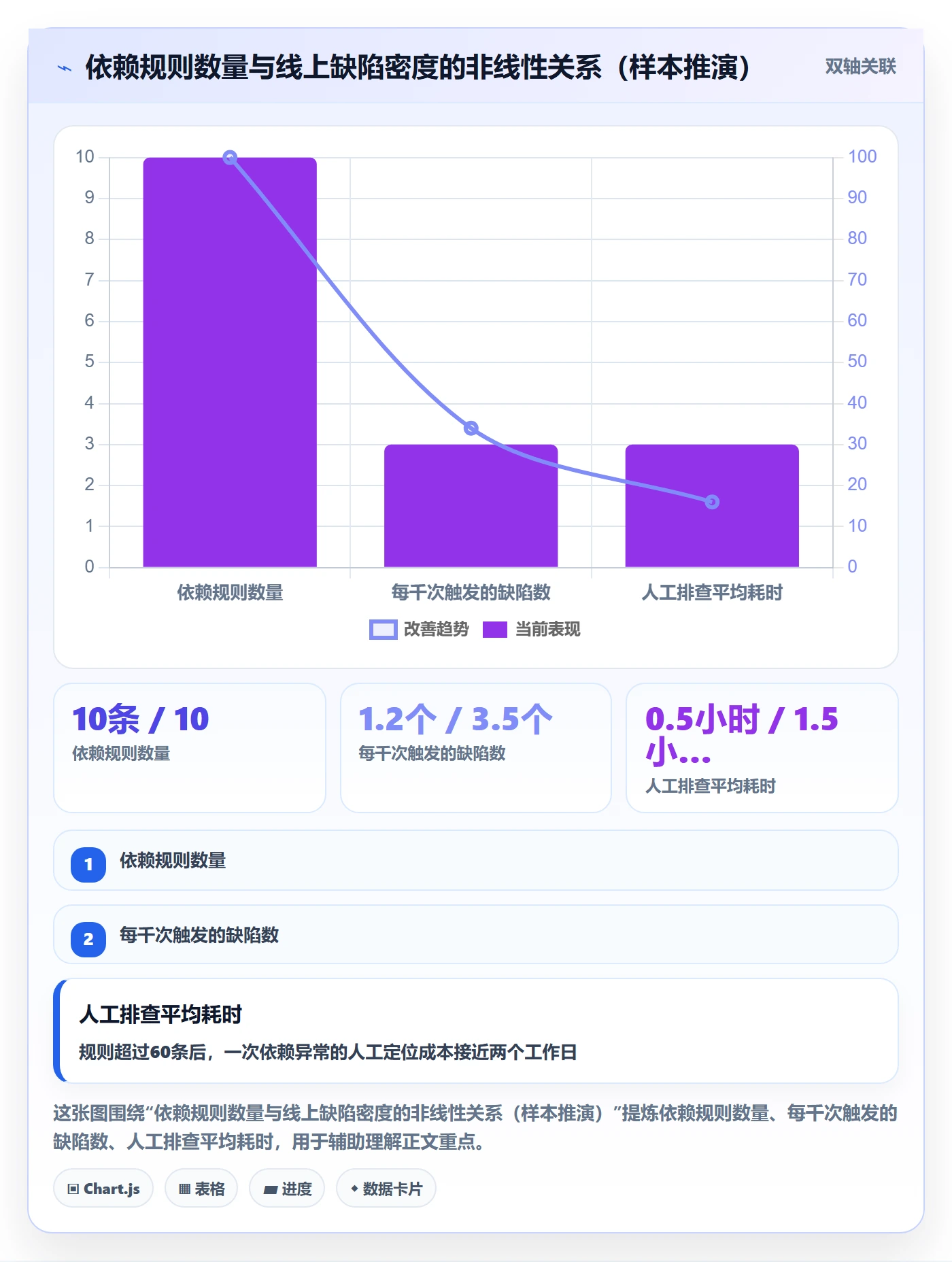Click the number 2 badge
The width and height of the screenshot is (952, 1262).
[x=88, y=940]
